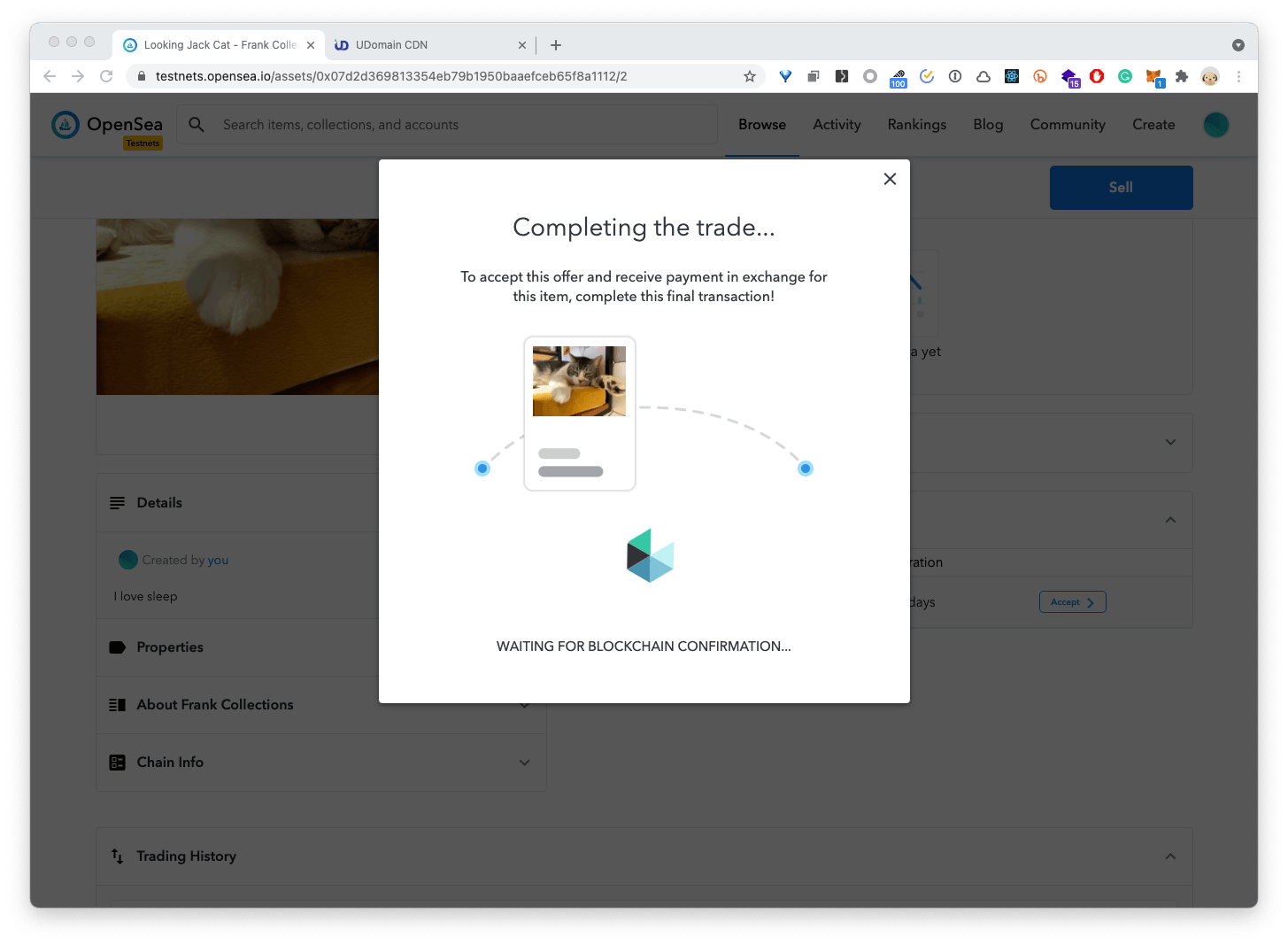Click the 'you' creator link

click(218, 561)
